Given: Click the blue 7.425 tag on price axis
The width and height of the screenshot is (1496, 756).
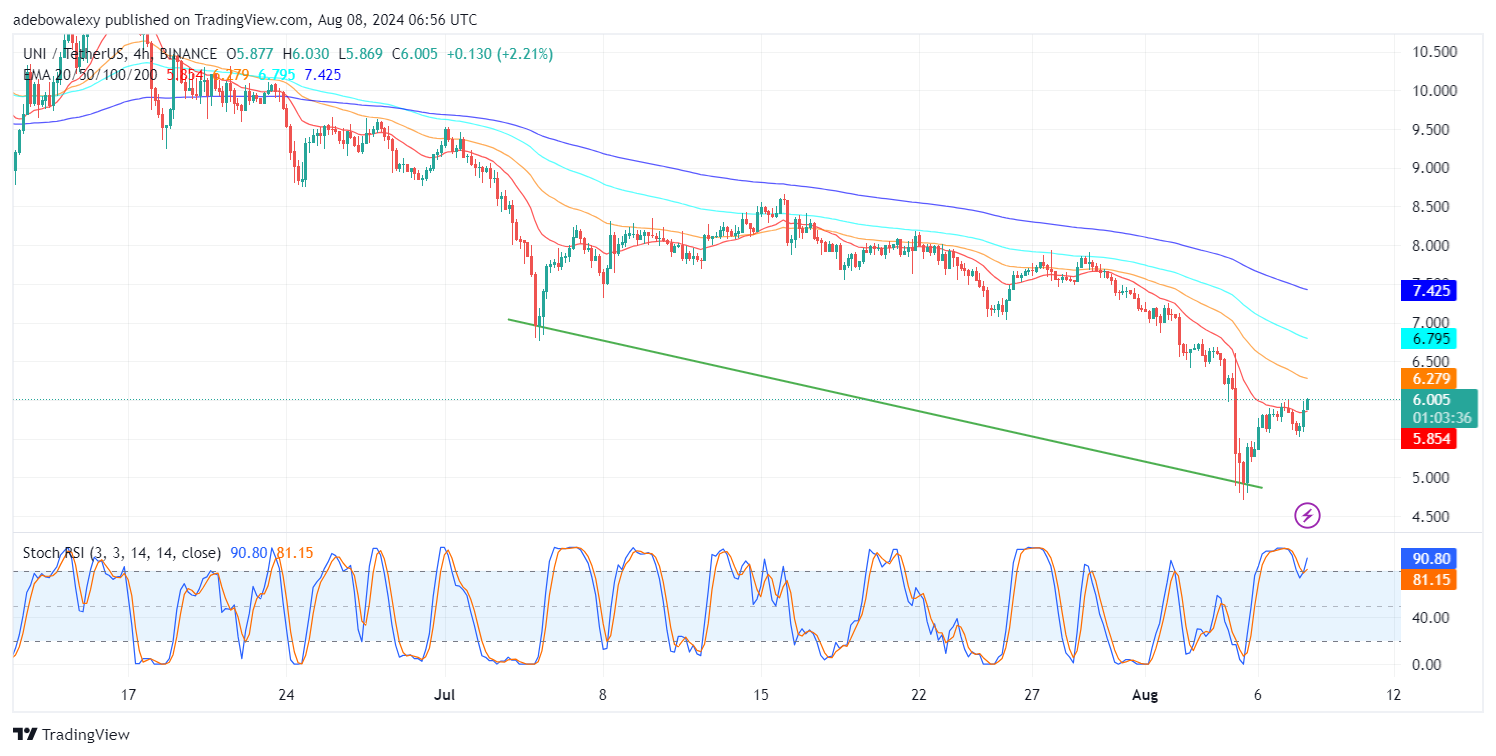Looking at the screenshot, I should pos(1429,291).
